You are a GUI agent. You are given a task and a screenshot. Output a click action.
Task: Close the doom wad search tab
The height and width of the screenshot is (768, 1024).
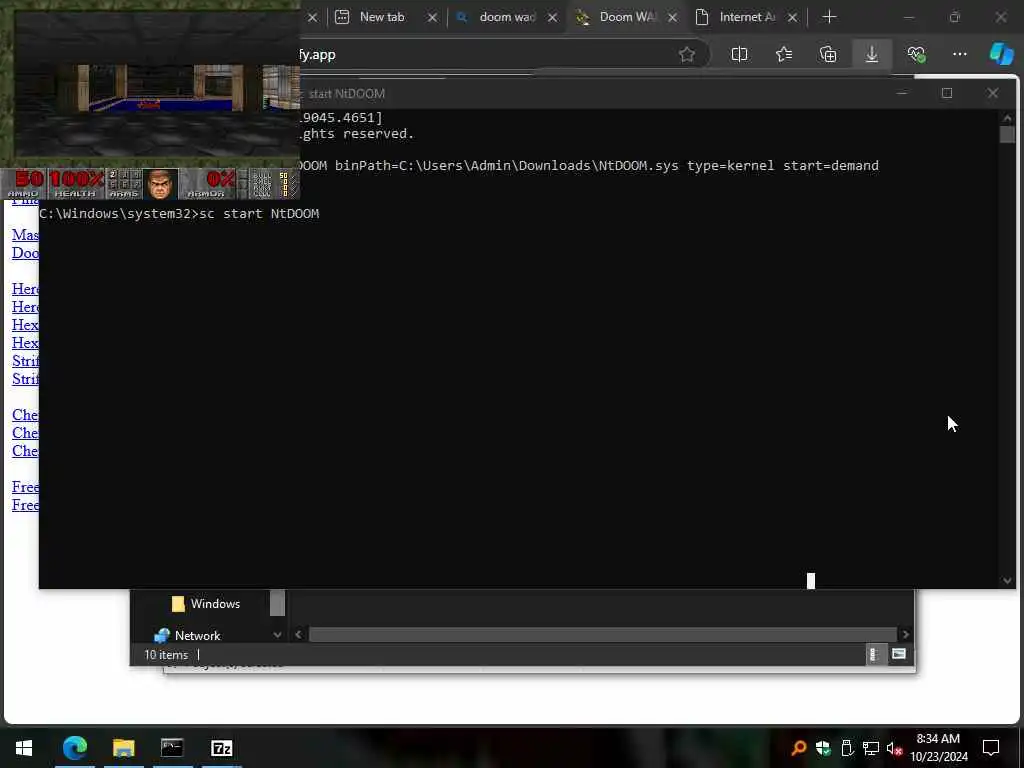point(552,18)
